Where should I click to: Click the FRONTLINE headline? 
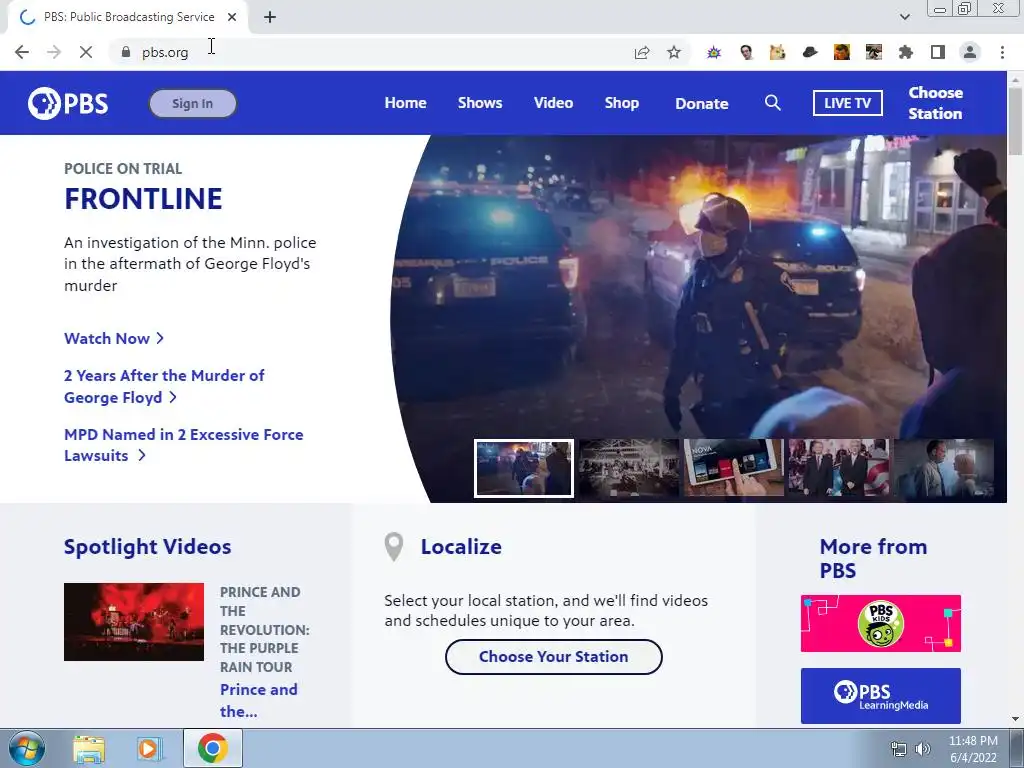[143, 199]
